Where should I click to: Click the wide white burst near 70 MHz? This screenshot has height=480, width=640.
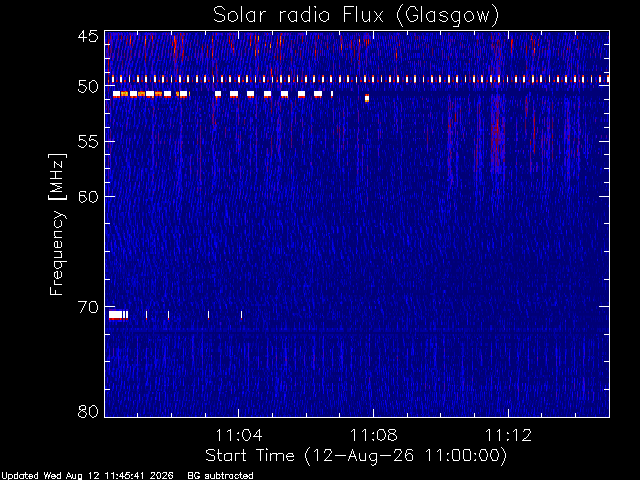point(116,315)
